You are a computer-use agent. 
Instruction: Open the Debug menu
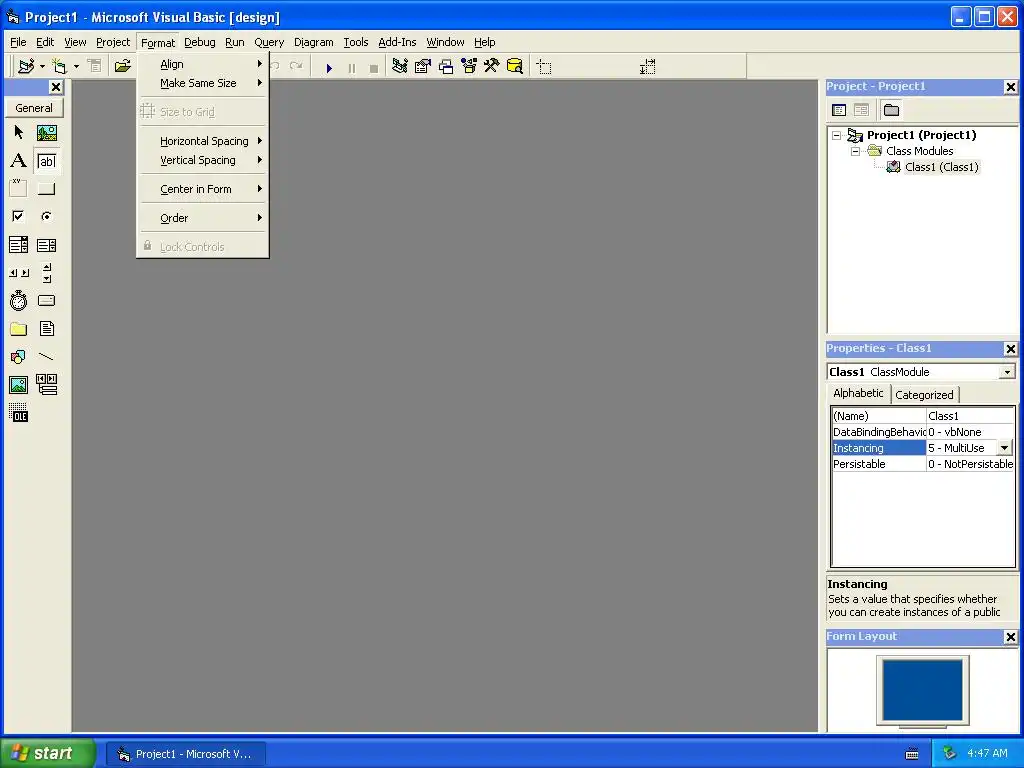pyautogui.click(x=199, y=42)
